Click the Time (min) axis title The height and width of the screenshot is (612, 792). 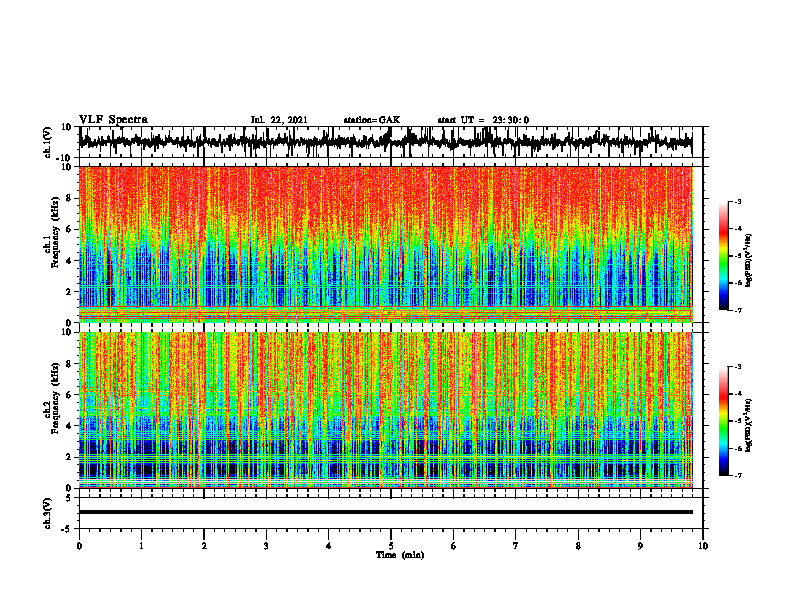[400, 555]
